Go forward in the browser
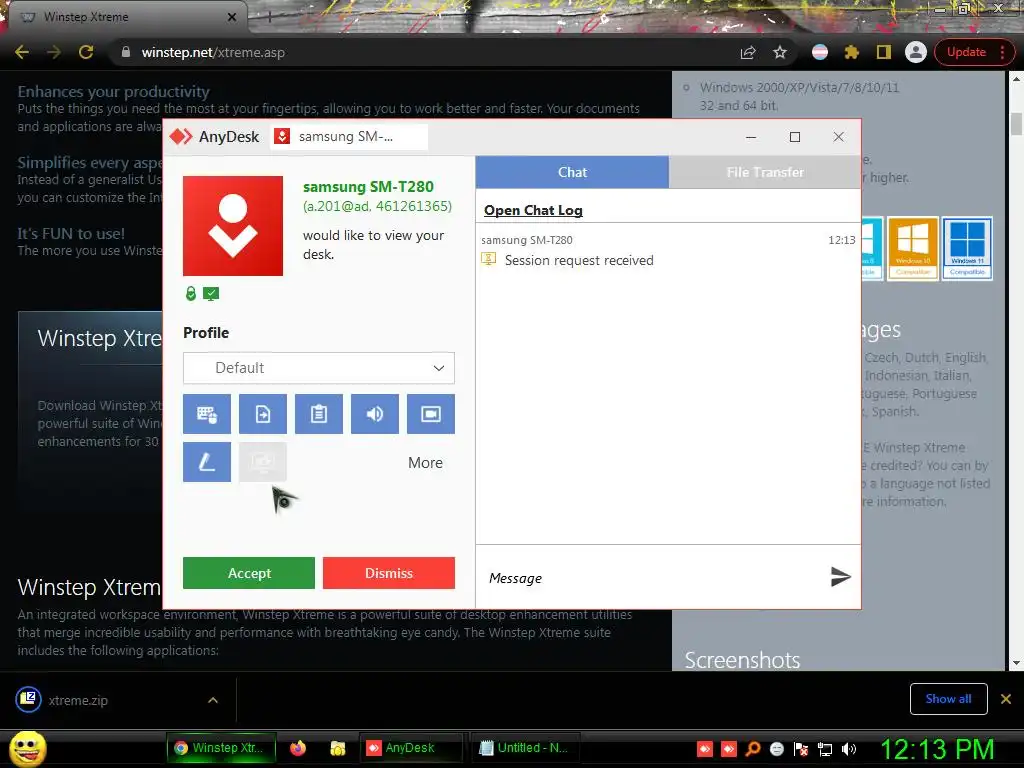 pos(54,52)
